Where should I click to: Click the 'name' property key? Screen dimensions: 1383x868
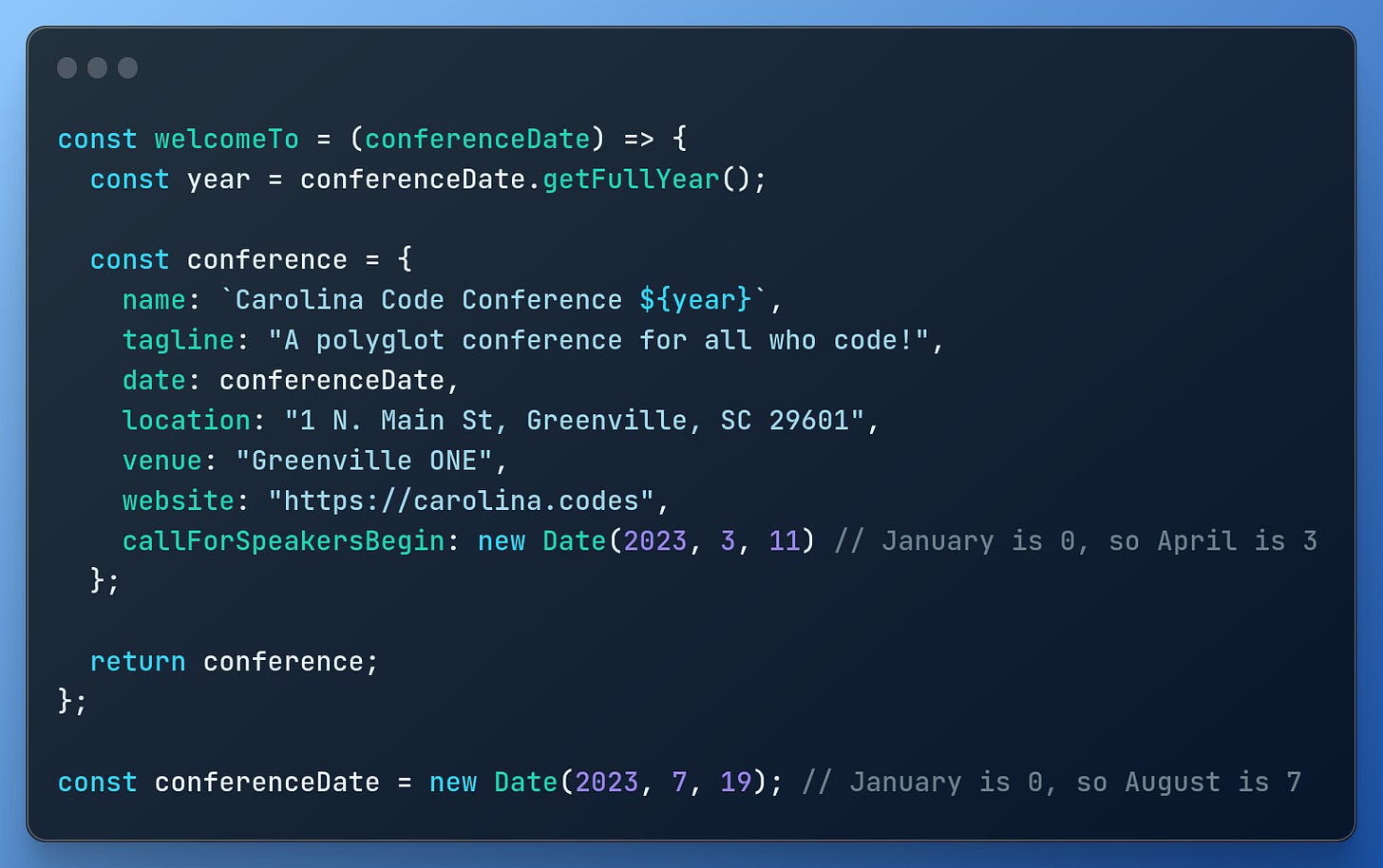coord(154,300)
